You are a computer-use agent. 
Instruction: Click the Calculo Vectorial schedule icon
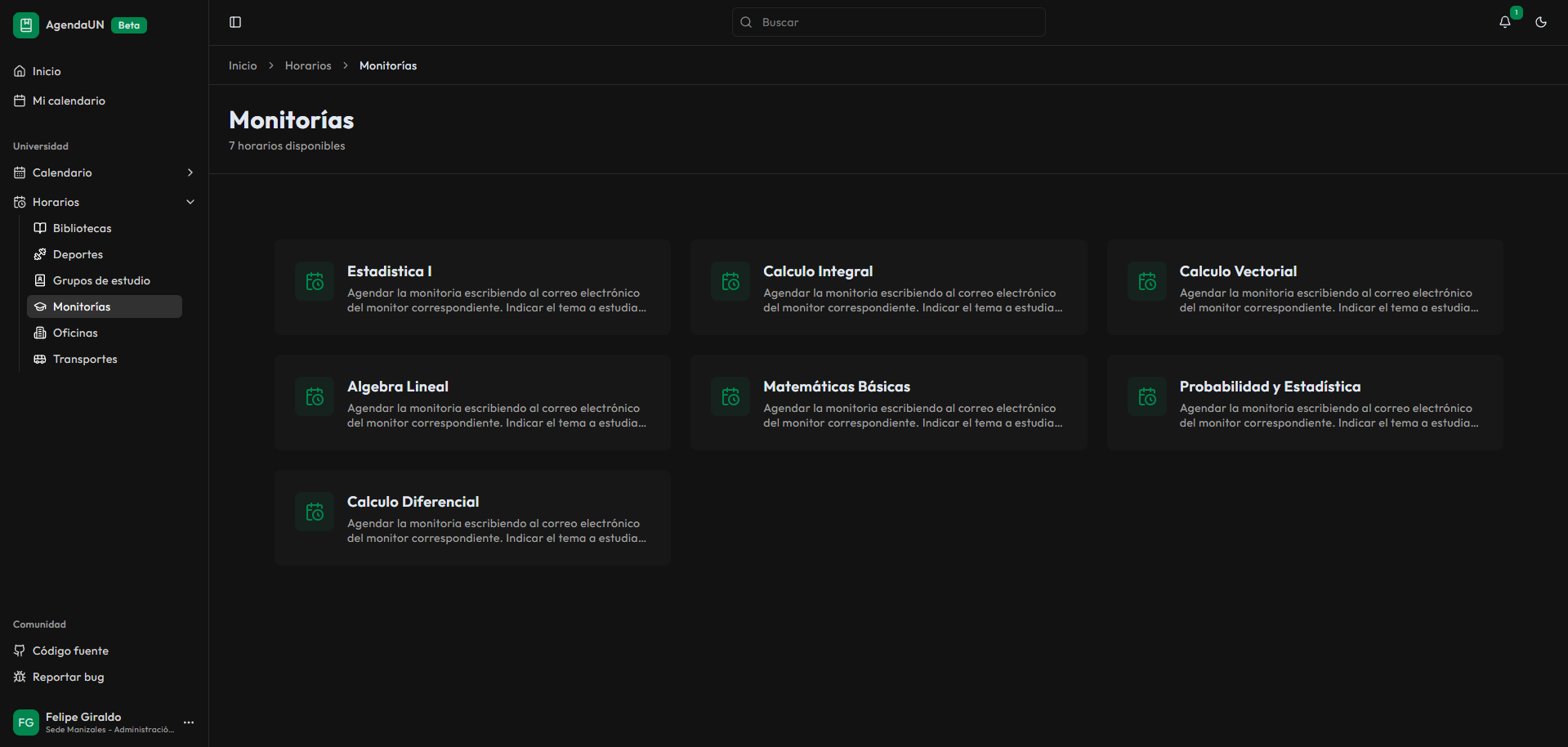coord(1147,281)
